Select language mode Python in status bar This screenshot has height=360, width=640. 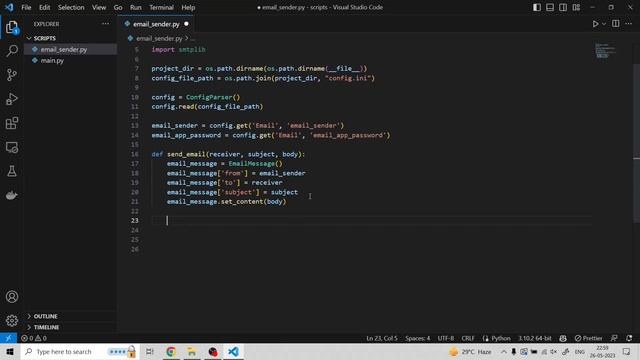tap(500, 338)
